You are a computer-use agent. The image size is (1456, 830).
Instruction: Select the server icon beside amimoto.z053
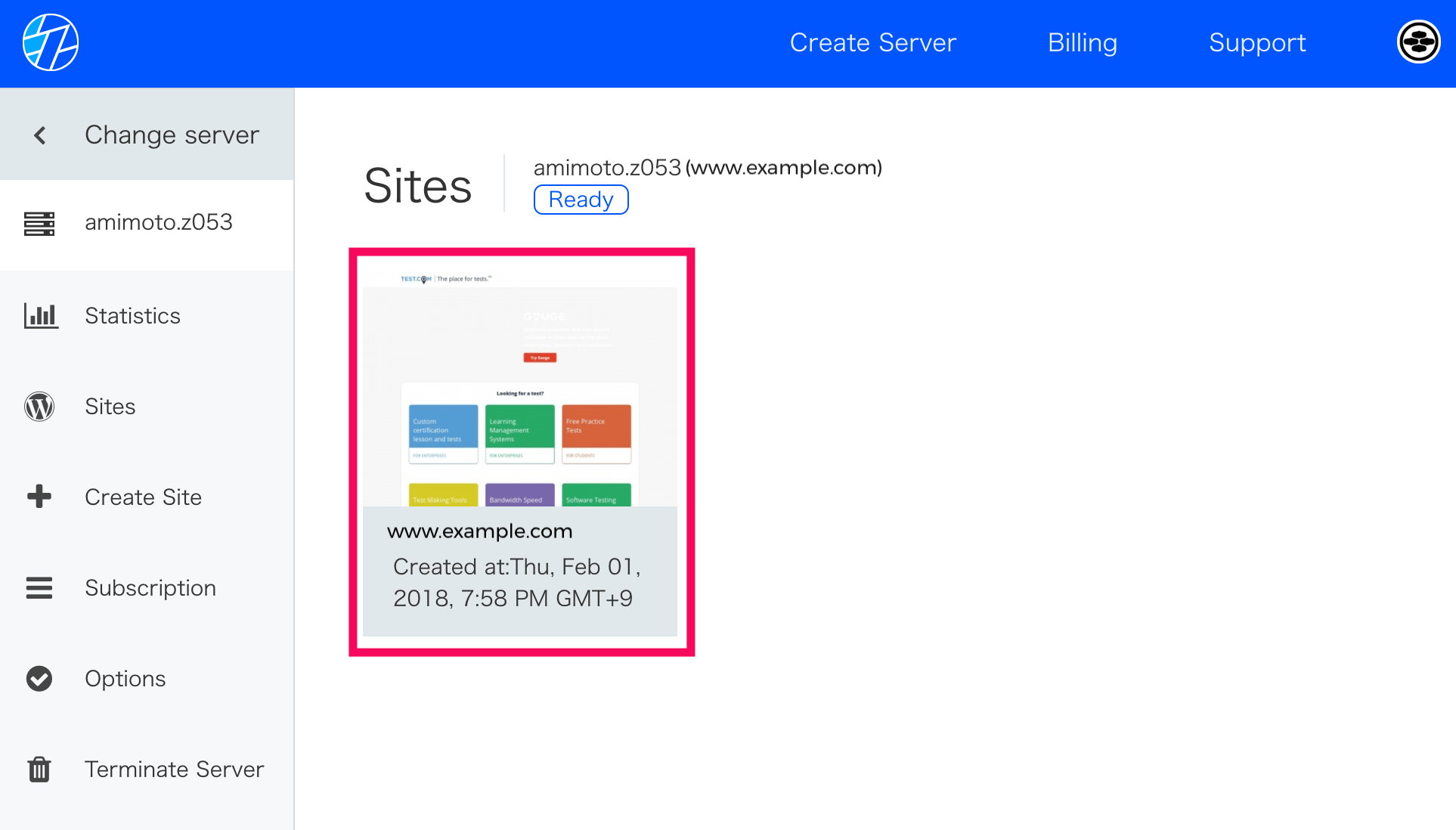tap(39, 223)
